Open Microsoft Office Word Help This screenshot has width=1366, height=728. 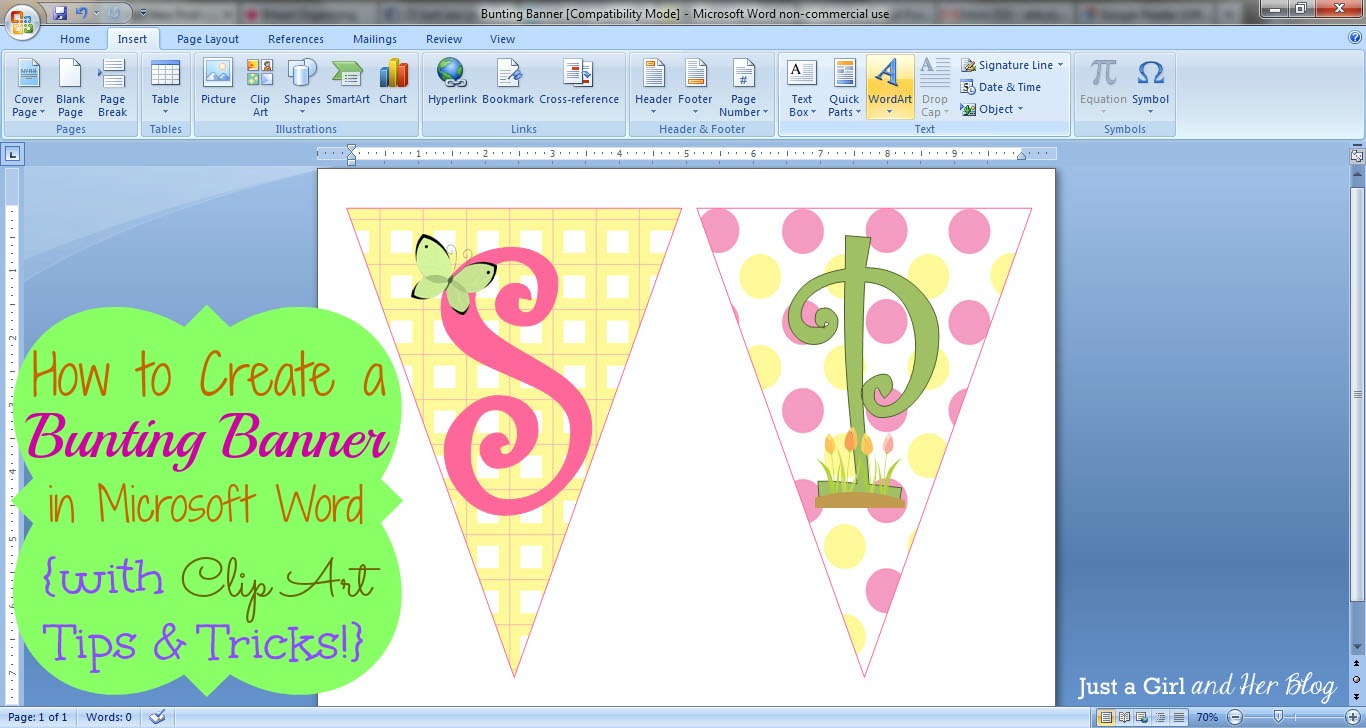(1355, 37)
